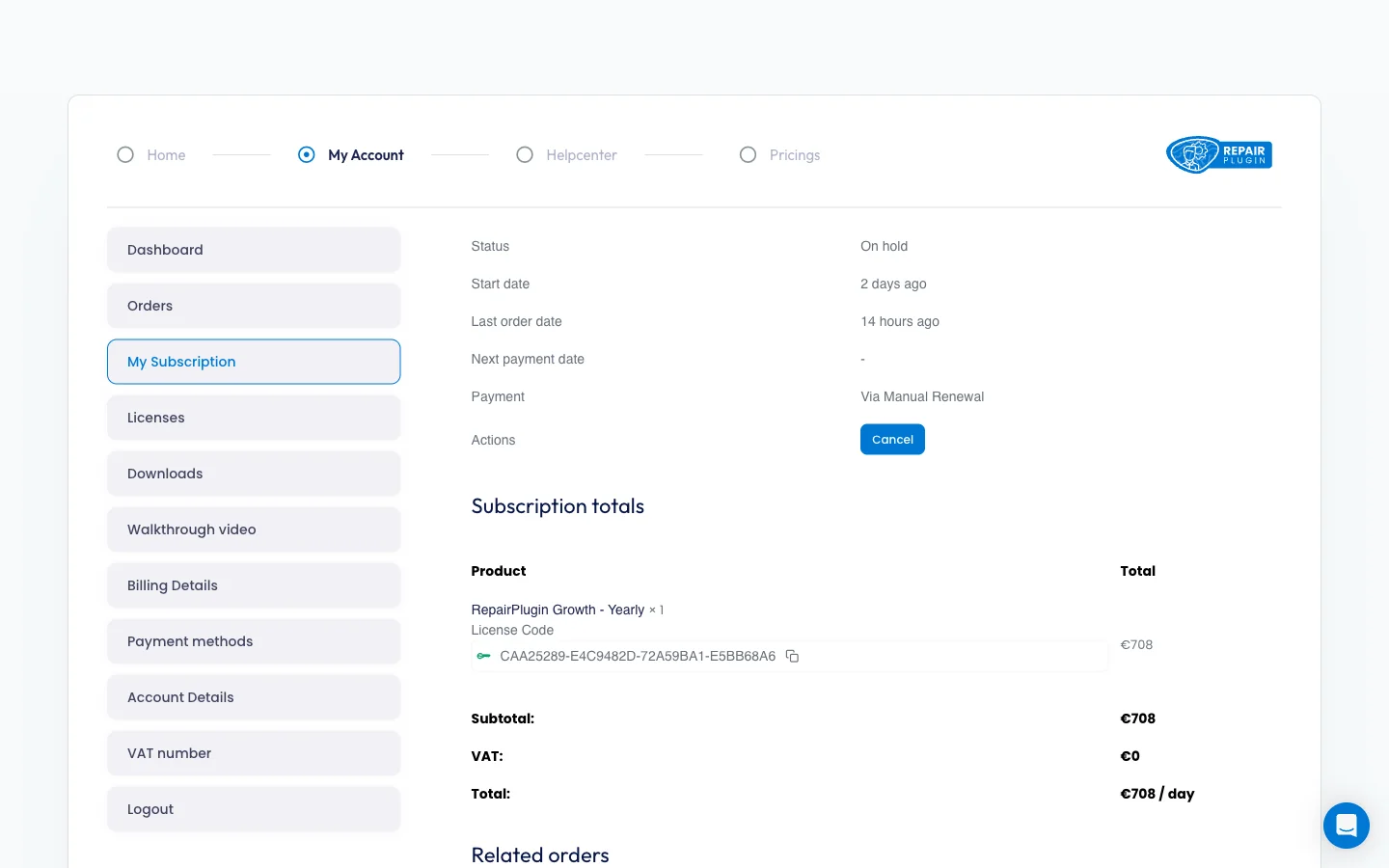Log out of the account
This screenshot has height=868, width=1389.
[254, 809]
